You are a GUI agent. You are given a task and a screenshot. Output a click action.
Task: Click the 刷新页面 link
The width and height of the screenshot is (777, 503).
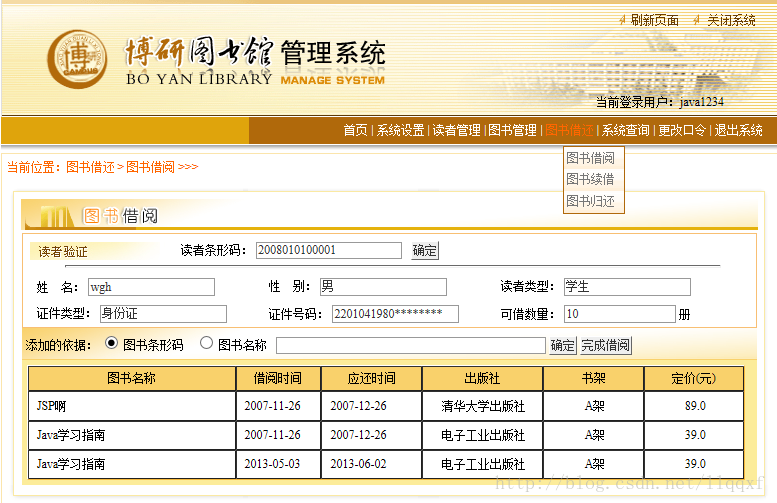click(655, 20)
